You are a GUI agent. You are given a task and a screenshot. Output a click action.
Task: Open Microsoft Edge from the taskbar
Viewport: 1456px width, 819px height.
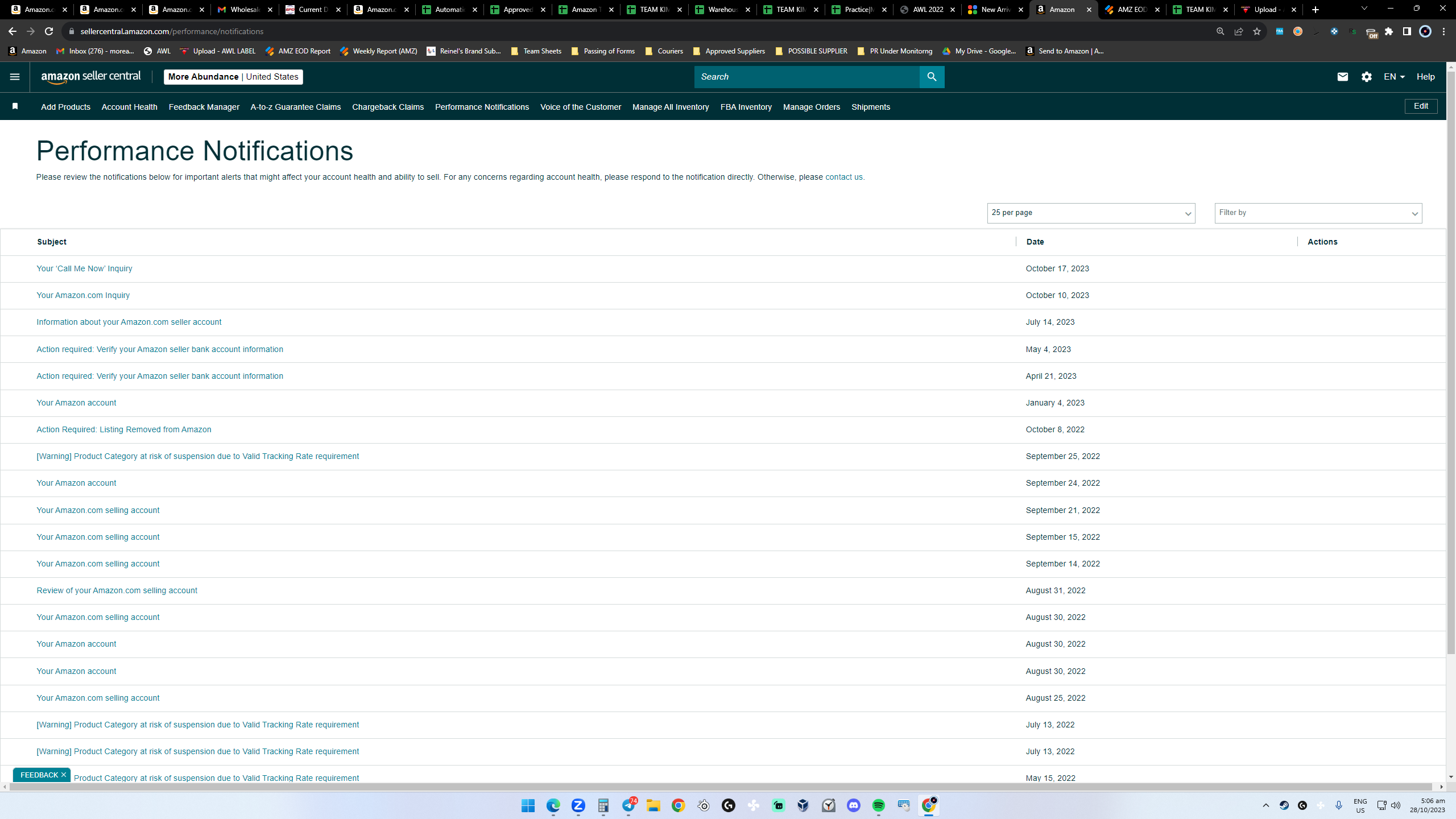pos(553,805)
